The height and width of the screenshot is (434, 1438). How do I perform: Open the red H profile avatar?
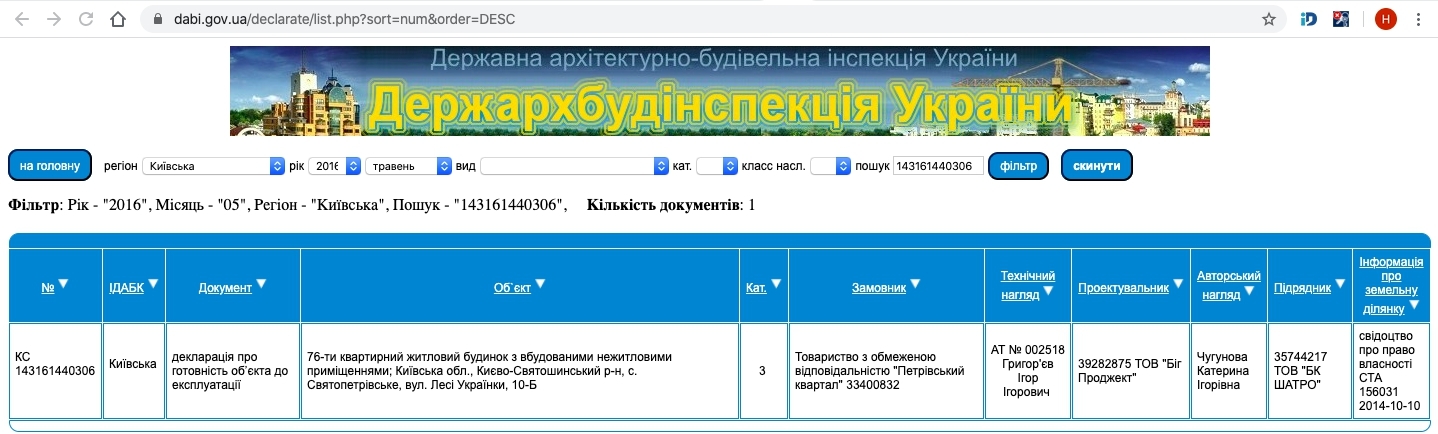[1385, 19]
